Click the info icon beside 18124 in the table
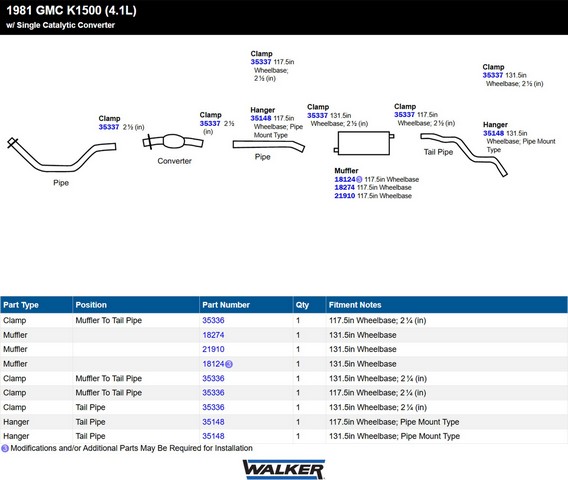Viewport: 568px width, 480px height. pos(229,364)
